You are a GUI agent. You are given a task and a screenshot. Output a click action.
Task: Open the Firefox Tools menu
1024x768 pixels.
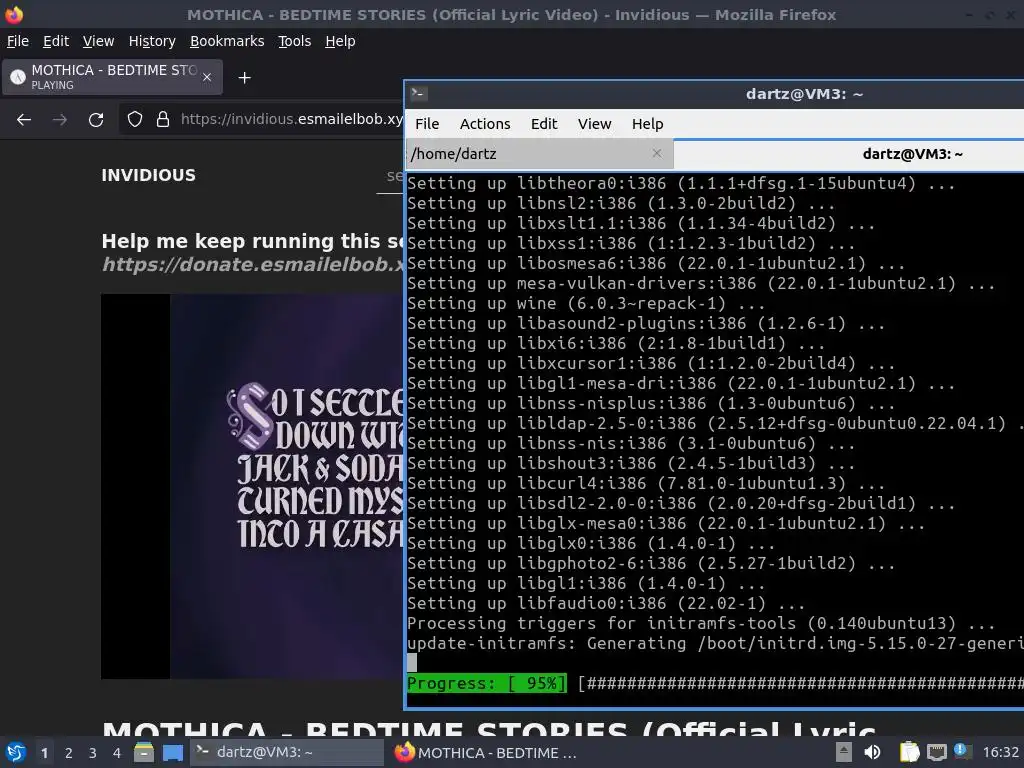coord(295,41)
